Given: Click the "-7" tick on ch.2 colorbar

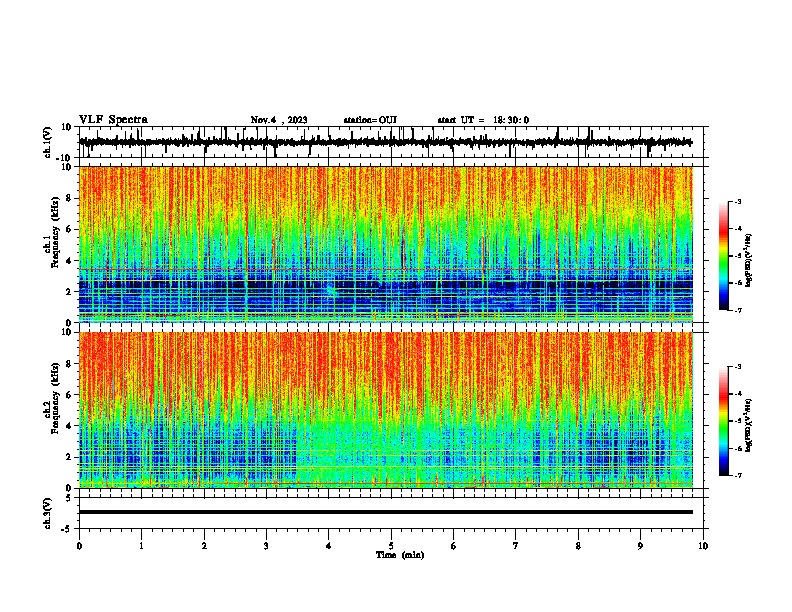Looking at the screenshot, I should point(737,475).
